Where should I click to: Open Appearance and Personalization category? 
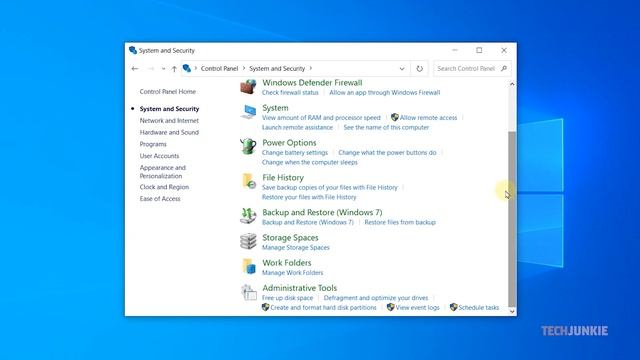coord(162,172)
